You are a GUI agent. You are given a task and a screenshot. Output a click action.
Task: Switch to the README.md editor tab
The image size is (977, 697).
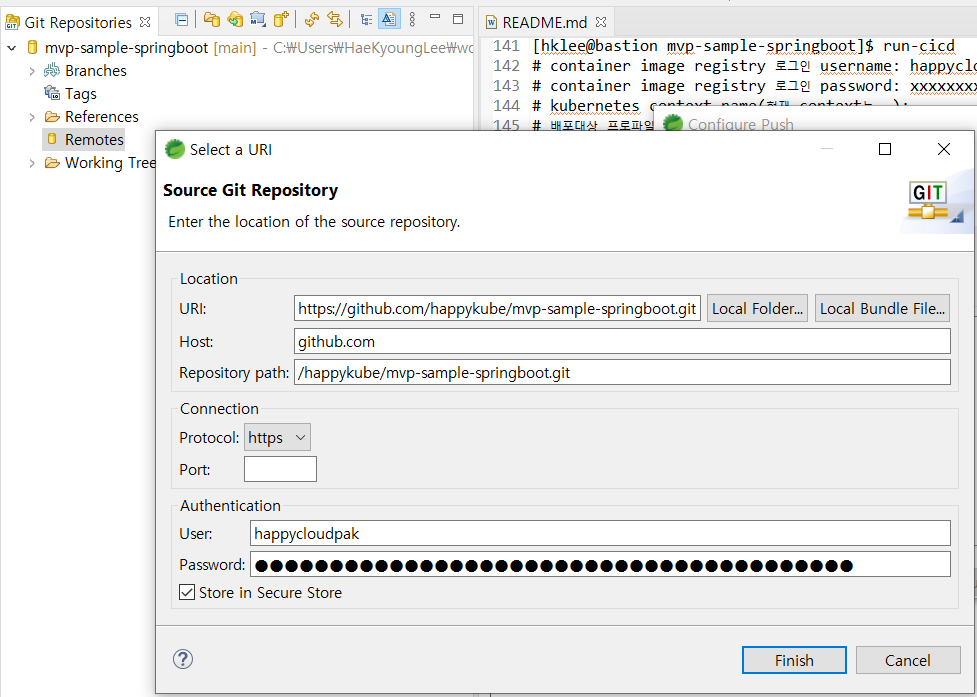pyautogui.click(x=545, y=22)
